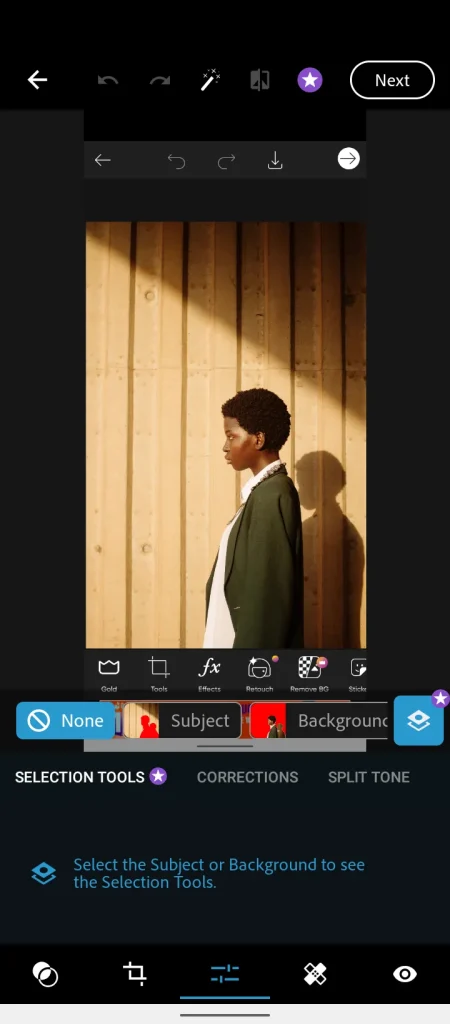450x1024 pixels.
Task: Open the Split Tone tab
Action: click(x=369, y=777)
